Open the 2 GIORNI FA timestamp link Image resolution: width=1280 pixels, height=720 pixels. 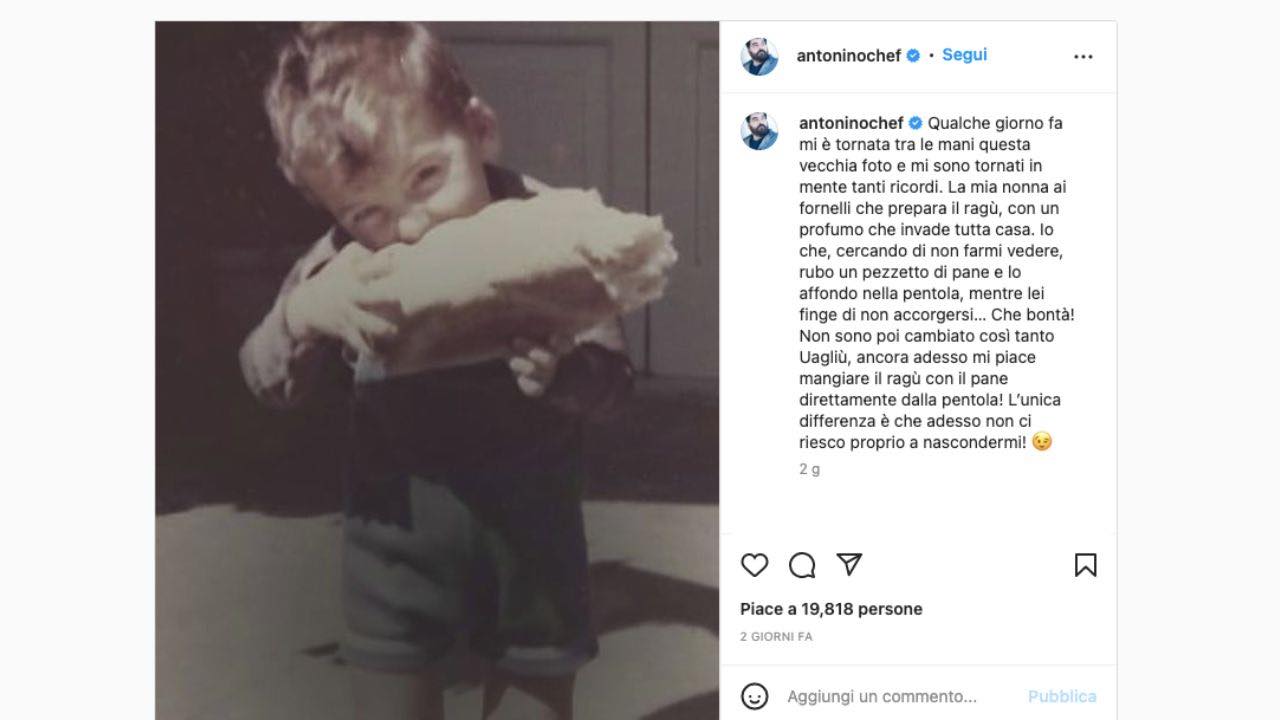click(x=776, y=636)
